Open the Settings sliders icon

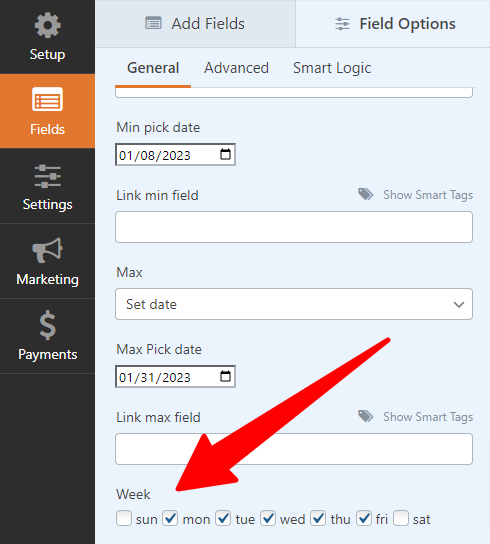pyautogui.click(x=48, y=176)
